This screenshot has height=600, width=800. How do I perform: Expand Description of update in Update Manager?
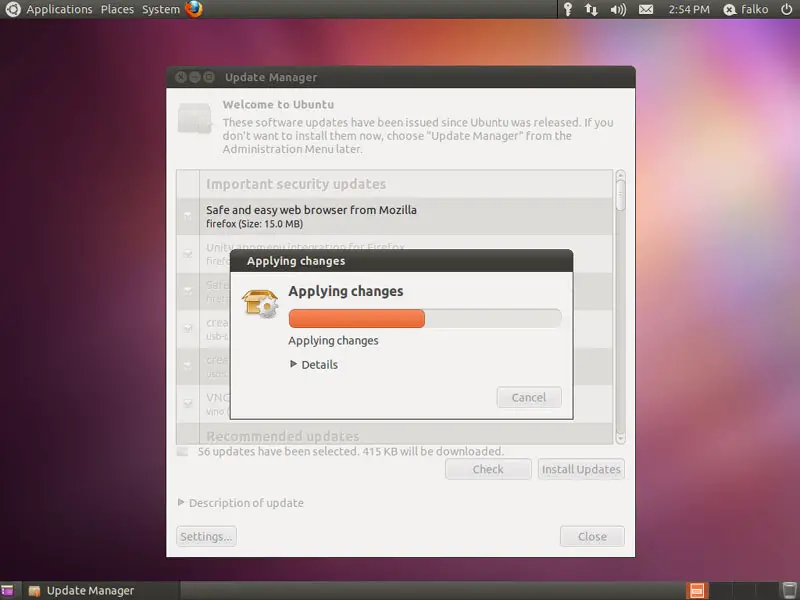(x=241, y=503)
